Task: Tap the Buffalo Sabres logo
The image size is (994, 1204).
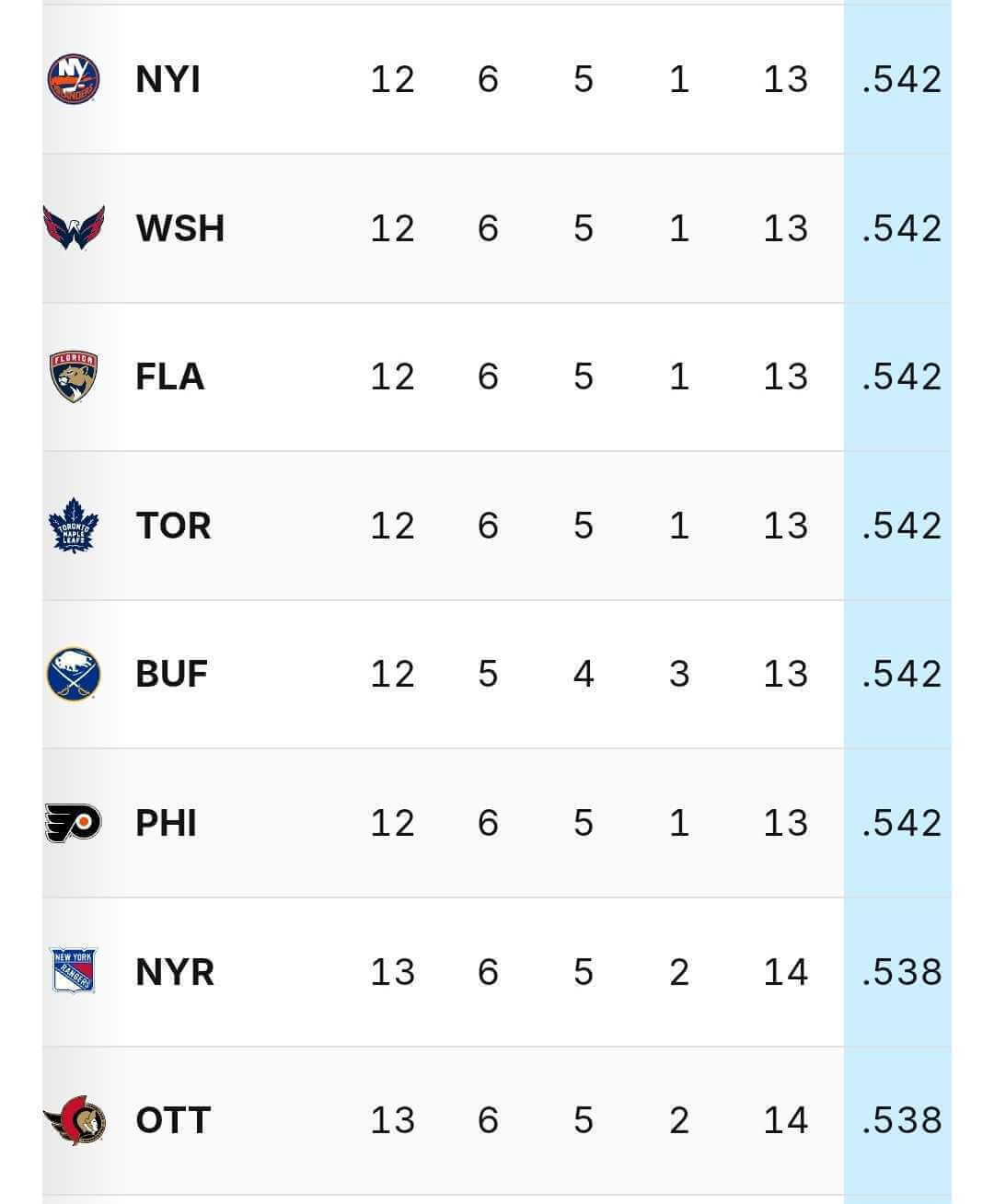Action: coord(74,674)
